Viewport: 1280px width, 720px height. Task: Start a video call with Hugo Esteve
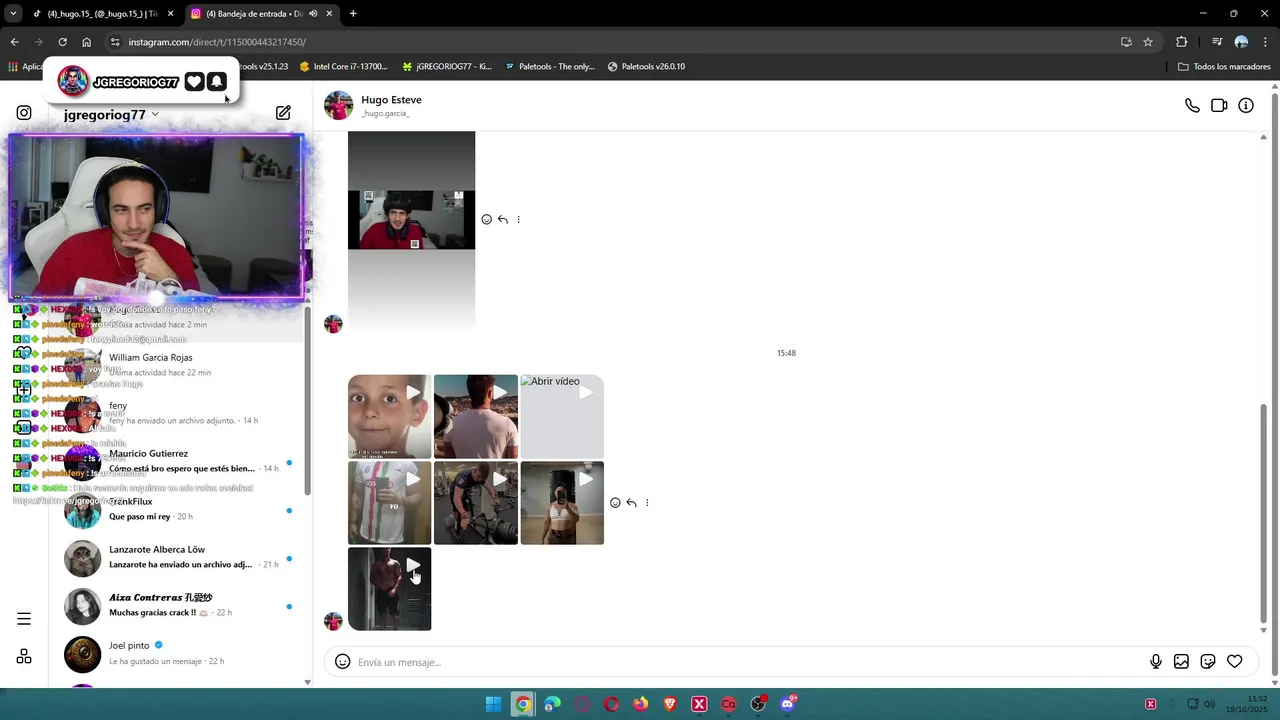1219,105
